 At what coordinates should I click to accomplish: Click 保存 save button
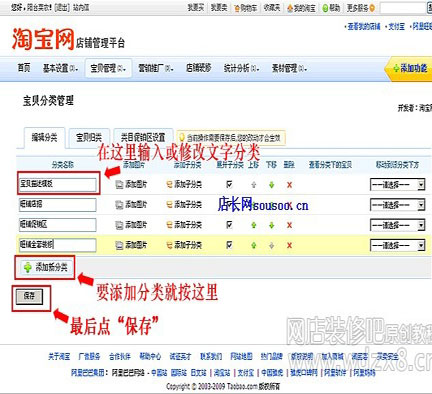(x=29, y=296)
